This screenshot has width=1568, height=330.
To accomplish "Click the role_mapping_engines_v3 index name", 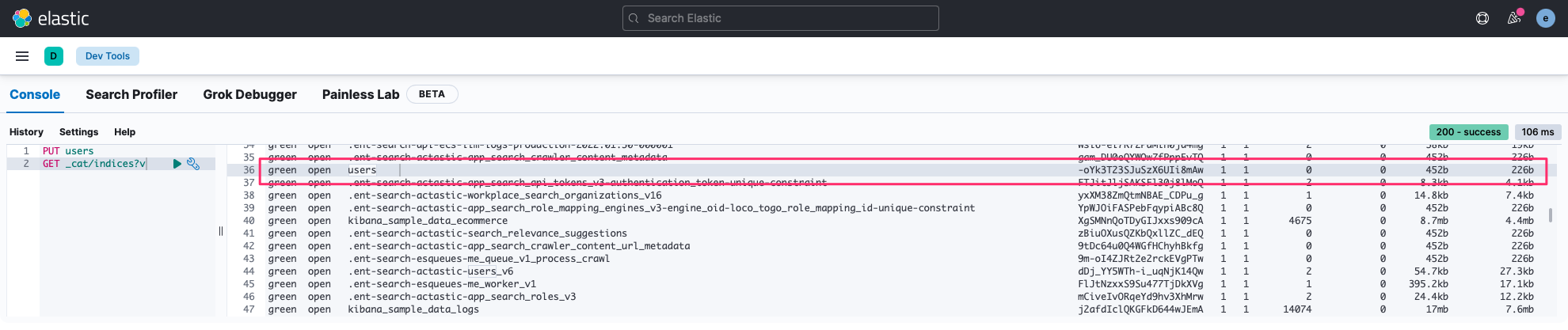I will [661, 208].
